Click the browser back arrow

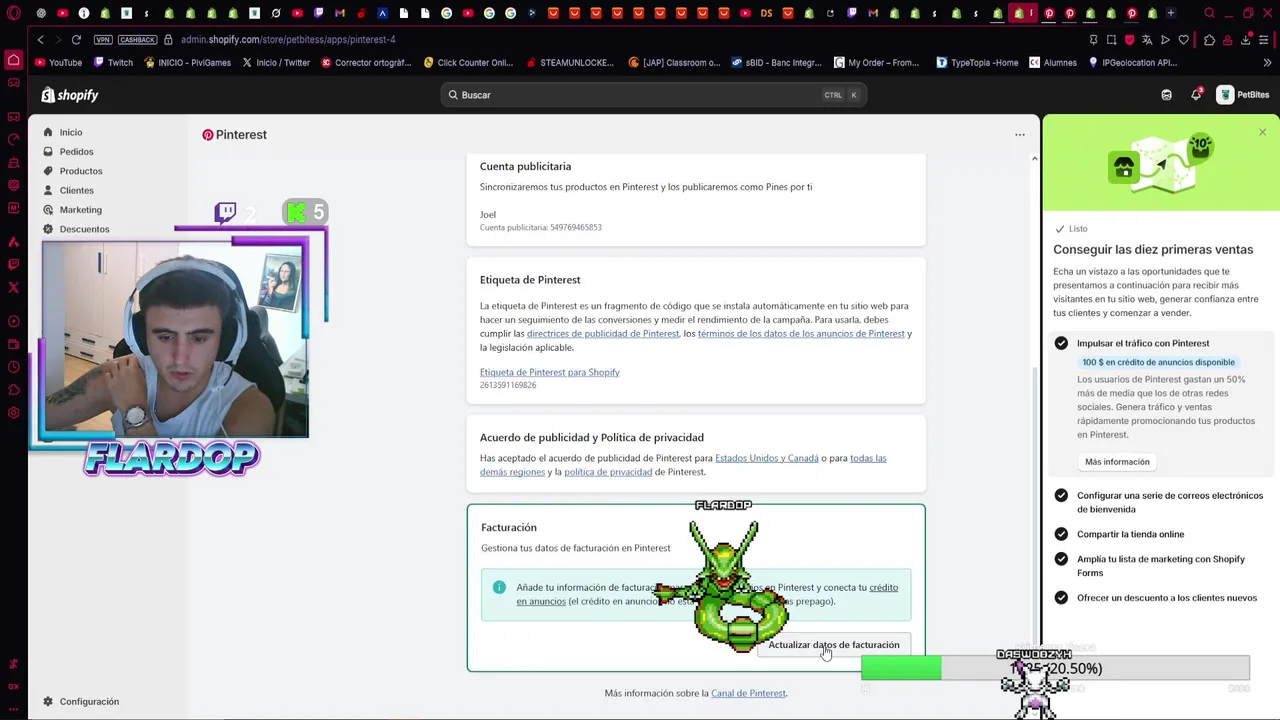[40, 40]
